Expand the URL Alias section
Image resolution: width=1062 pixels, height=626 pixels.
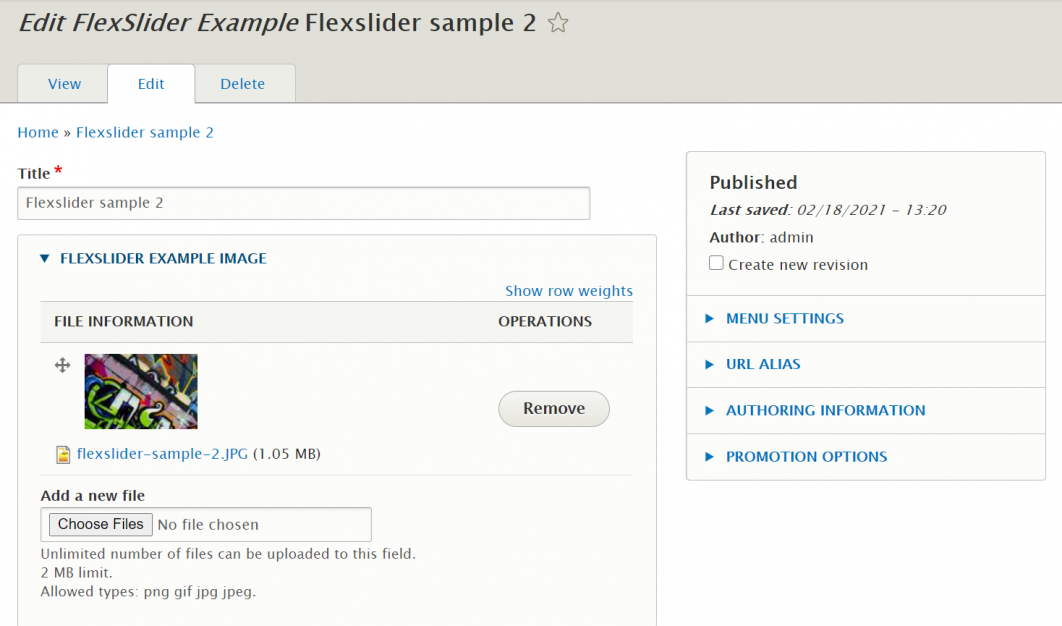coord(762,364)
